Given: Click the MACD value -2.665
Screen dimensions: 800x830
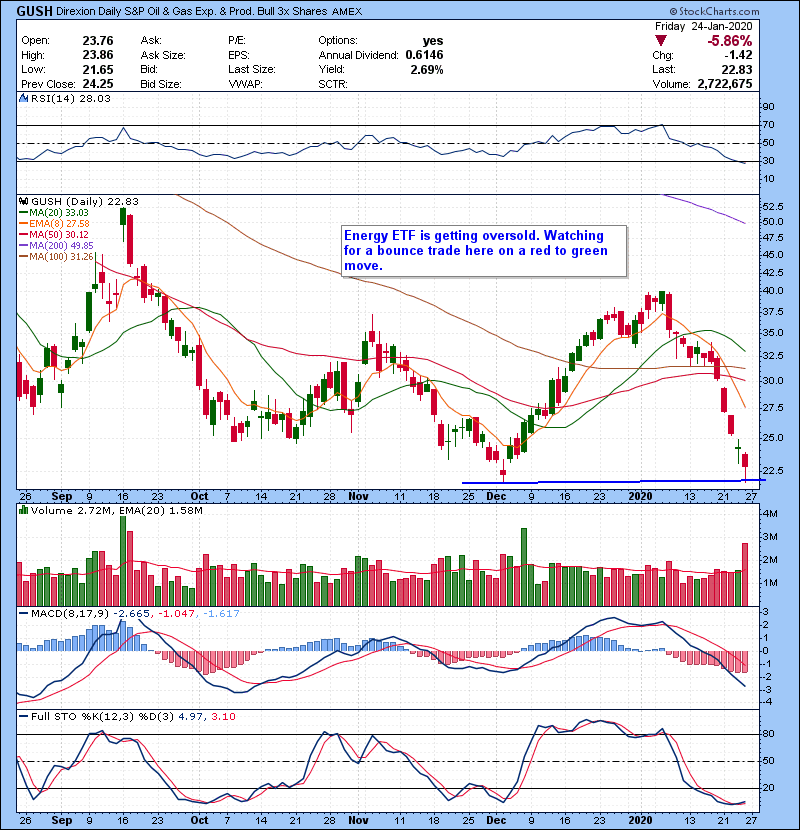Looking at the screenshot, I should tap(131, 614).
